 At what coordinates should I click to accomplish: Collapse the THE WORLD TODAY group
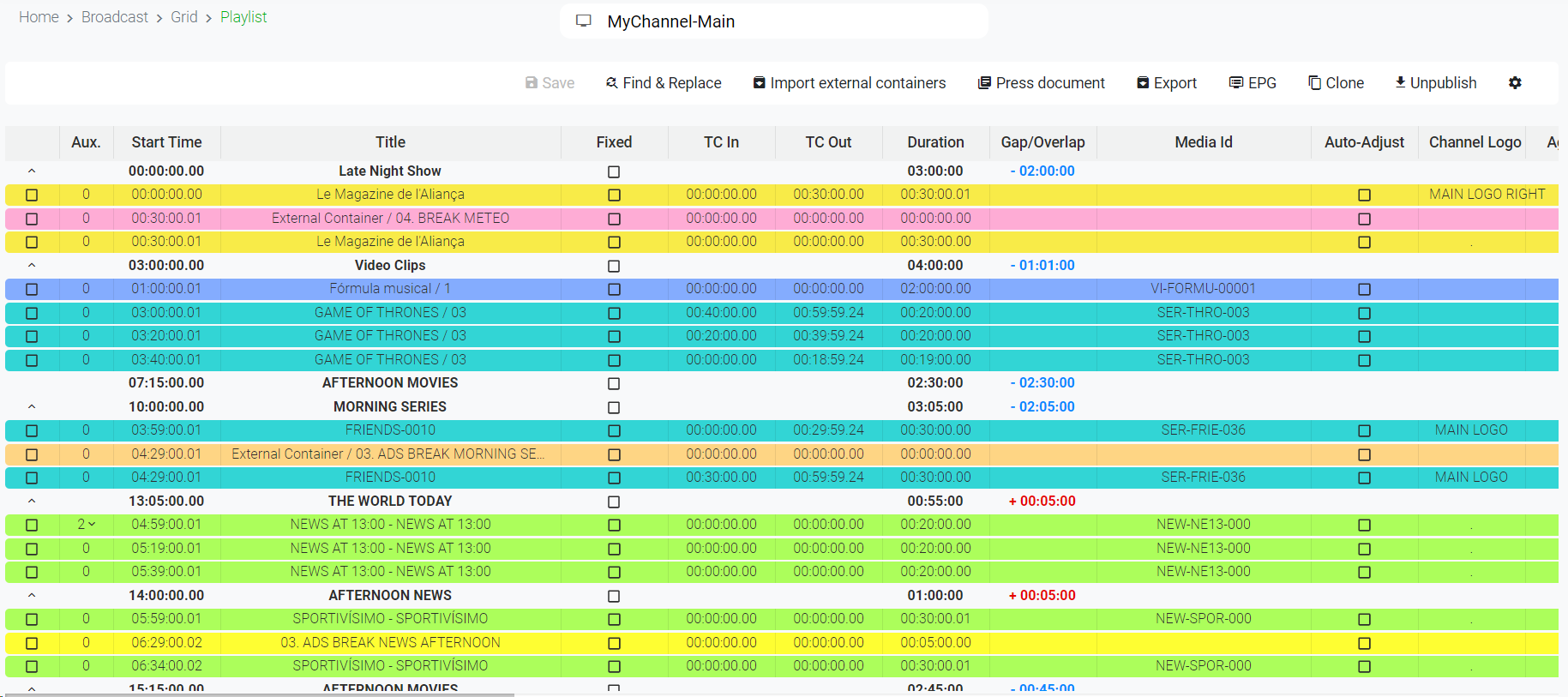click(x=32, y=502)
